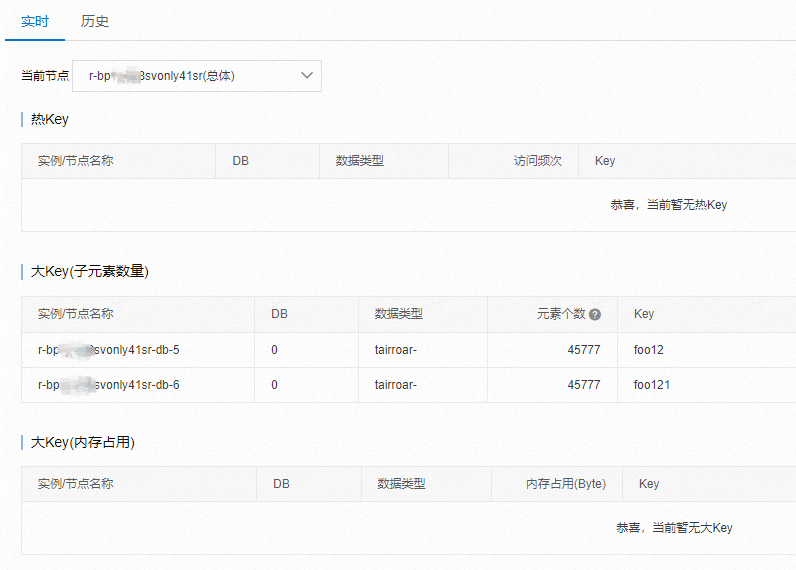Click the 热Key section title
Viewport: 796px width, 570px height.
click(x=50, y=119)
